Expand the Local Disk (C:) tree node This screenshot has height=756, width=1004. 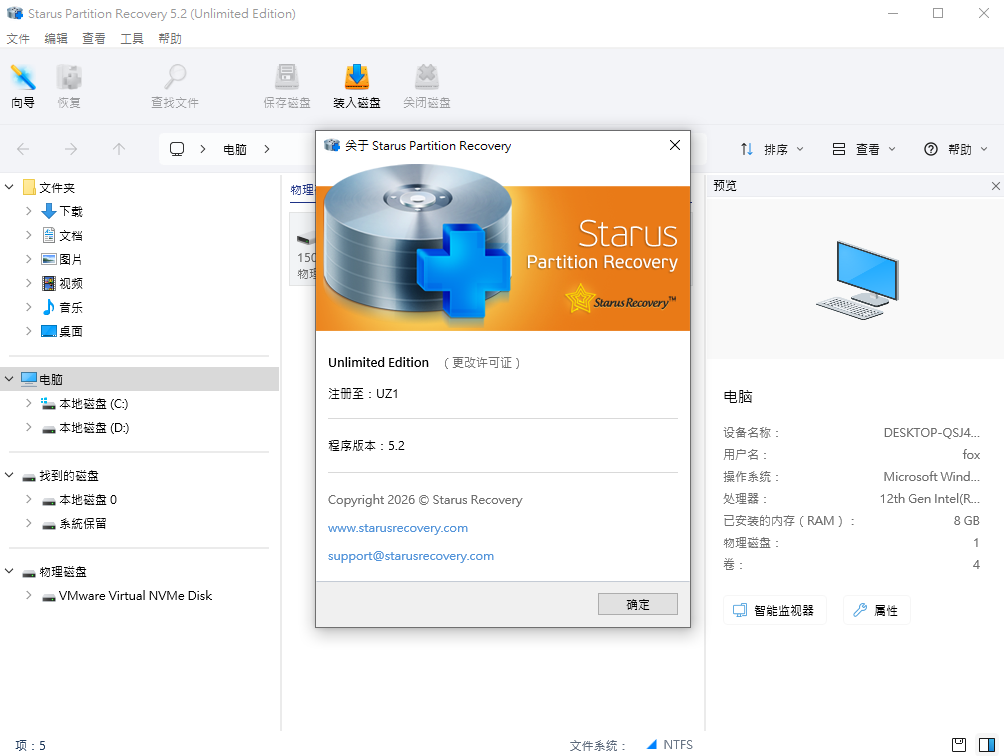coord(29,404)
